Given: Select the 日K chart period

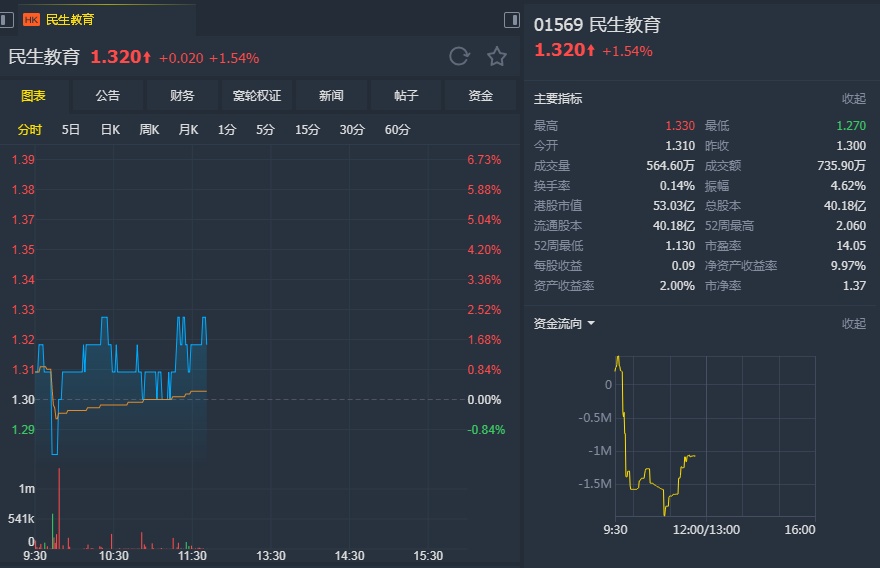Looking at the screenshot, I should coord(110,129).
